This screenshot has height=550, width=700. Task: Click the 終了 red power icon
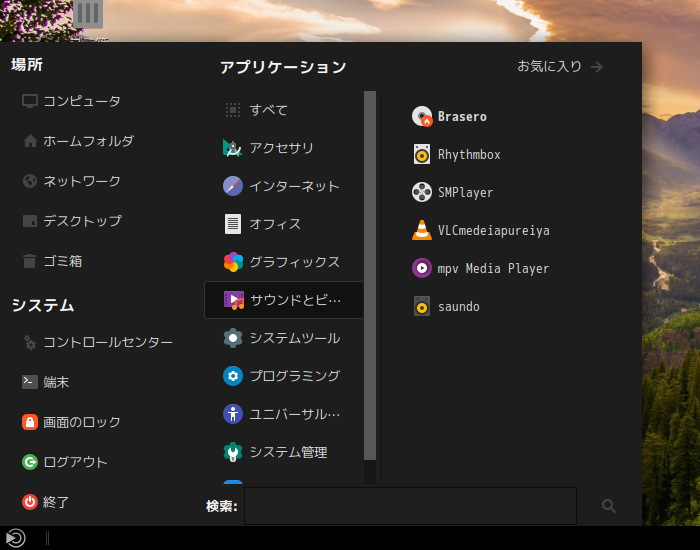point(30,502)
